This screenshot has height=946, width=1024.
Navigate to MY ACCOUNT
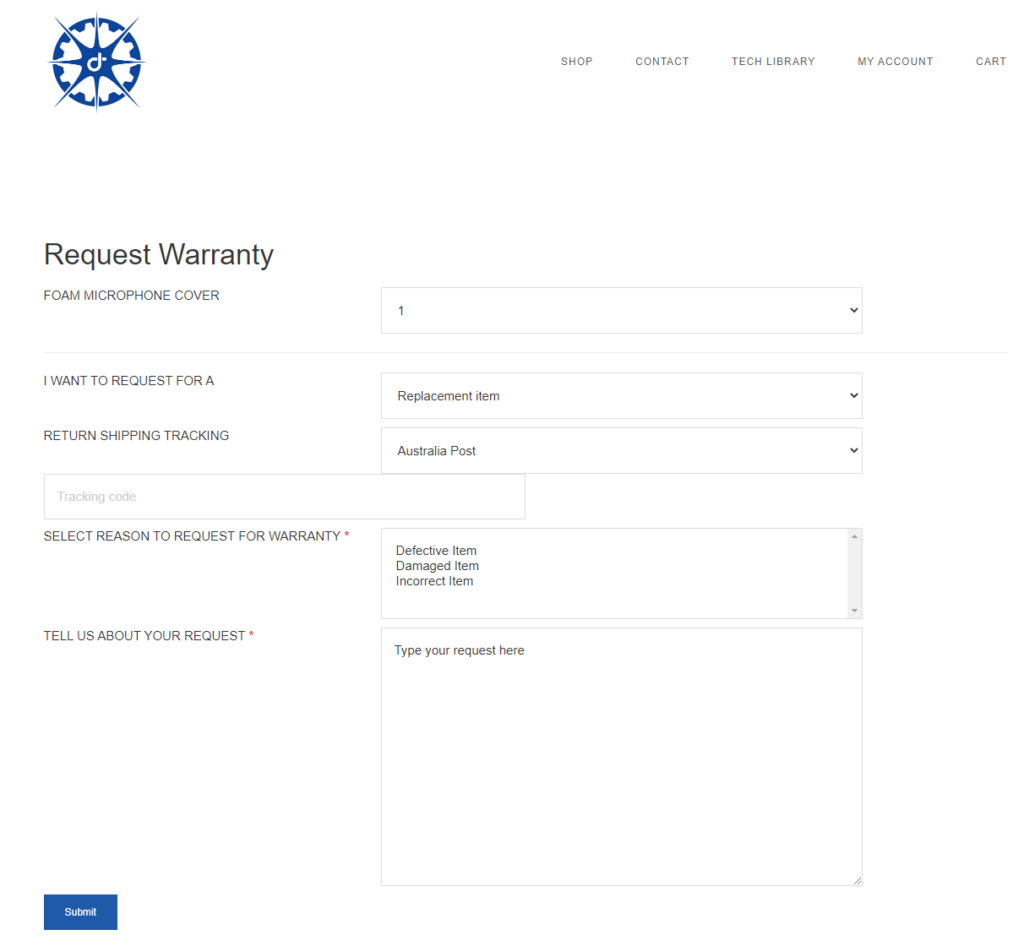(x=895, y=62)
